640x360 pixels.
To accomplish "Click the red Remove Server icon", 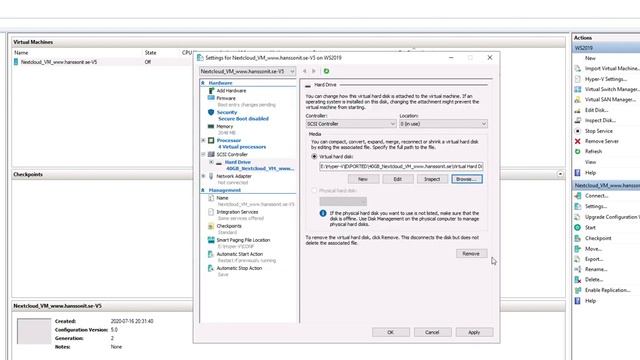I will pos(578,141).
